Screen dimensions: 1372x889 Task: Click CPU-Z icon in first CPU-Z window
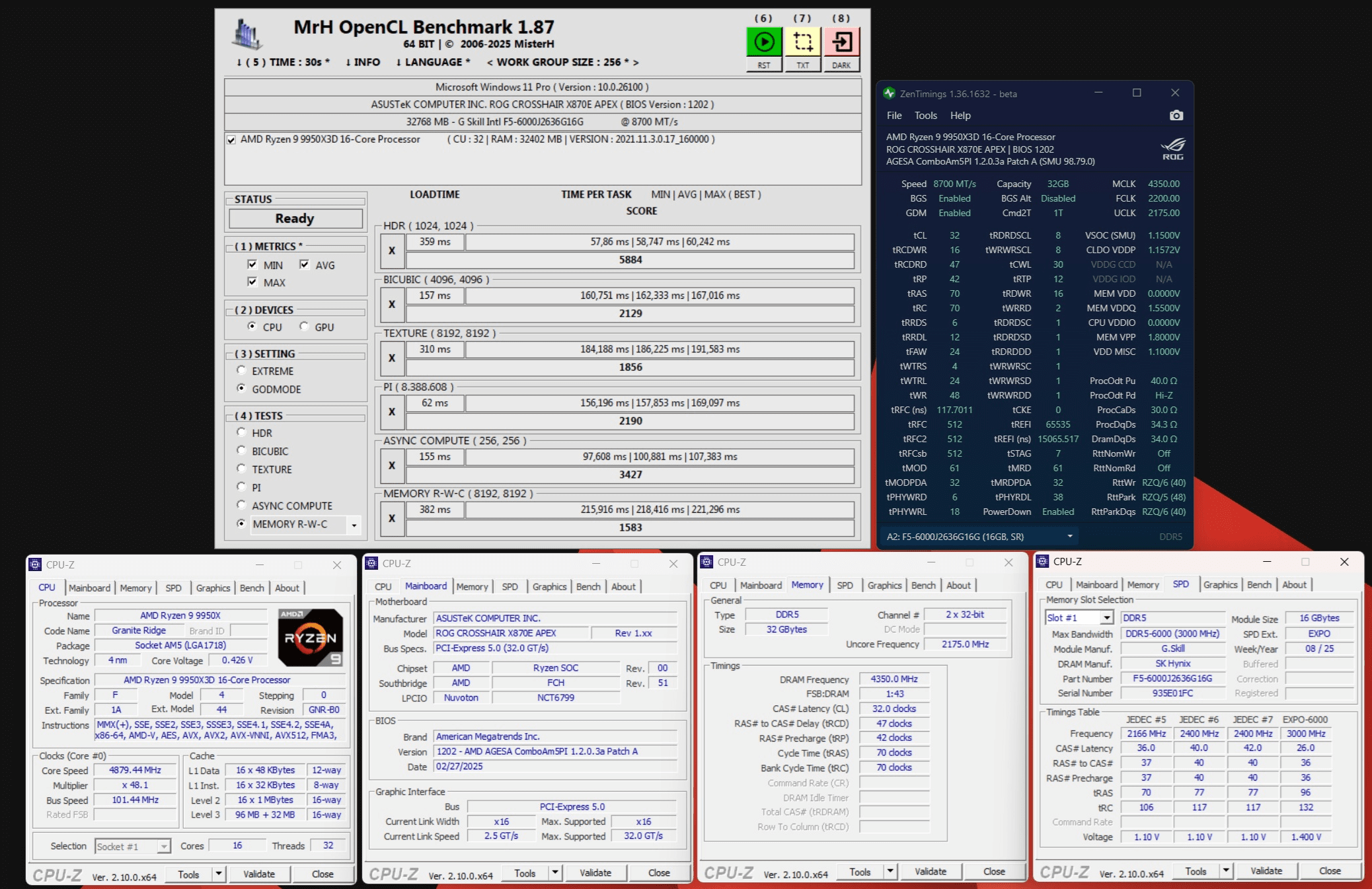[x=35, y=565]
